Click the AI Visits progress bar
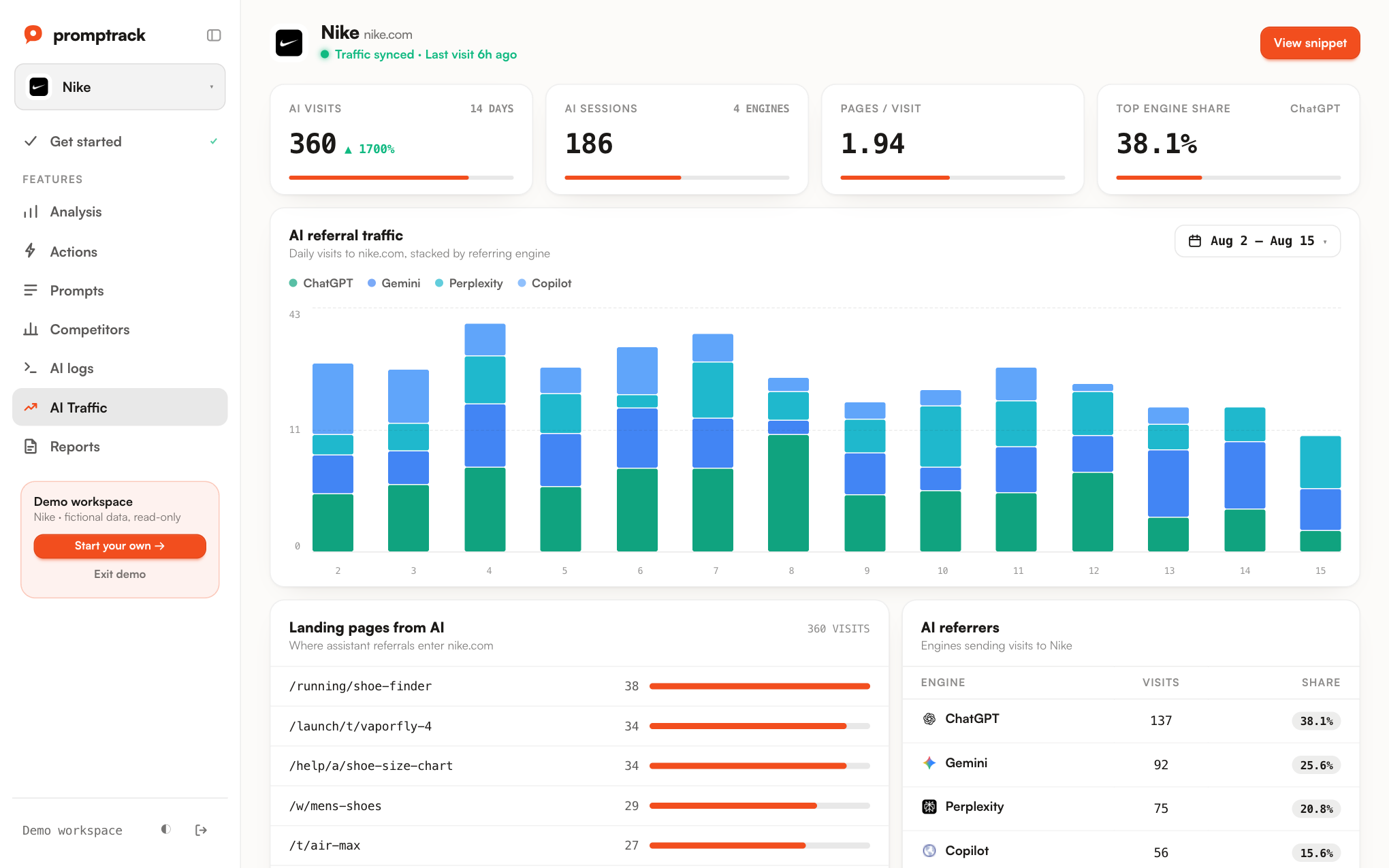Screen dimensions: 1389x868 pyautogui.click(x=401, y=178)
